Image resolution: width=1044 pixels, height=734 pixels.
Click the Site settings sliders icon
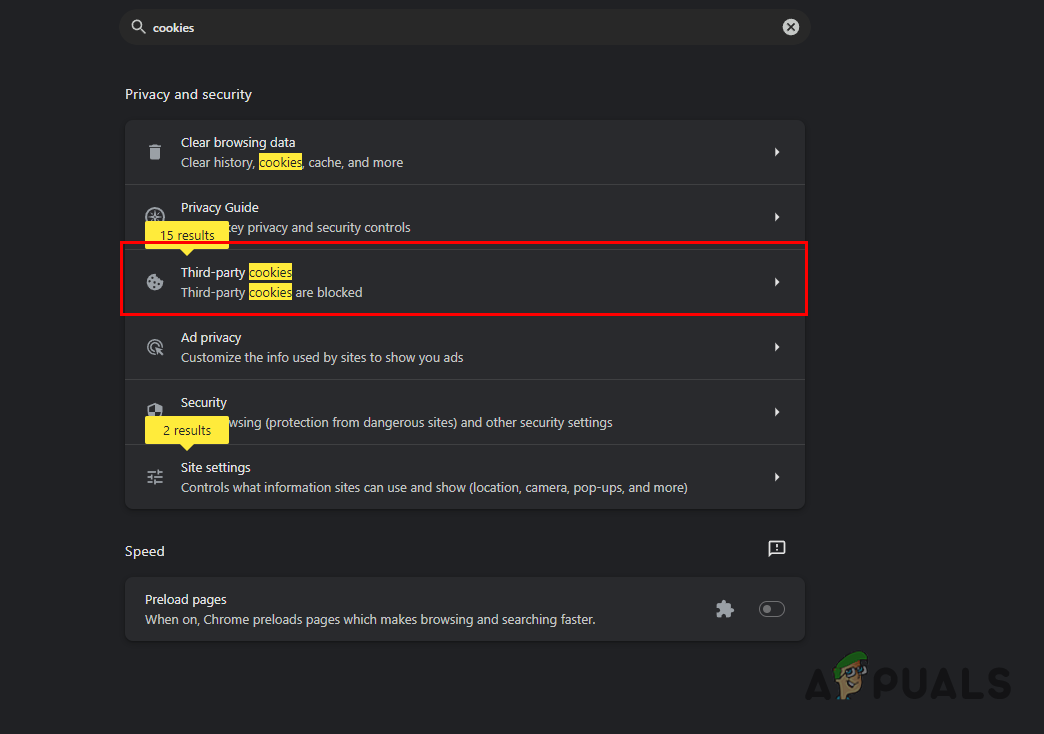click(x=155, y=477)
